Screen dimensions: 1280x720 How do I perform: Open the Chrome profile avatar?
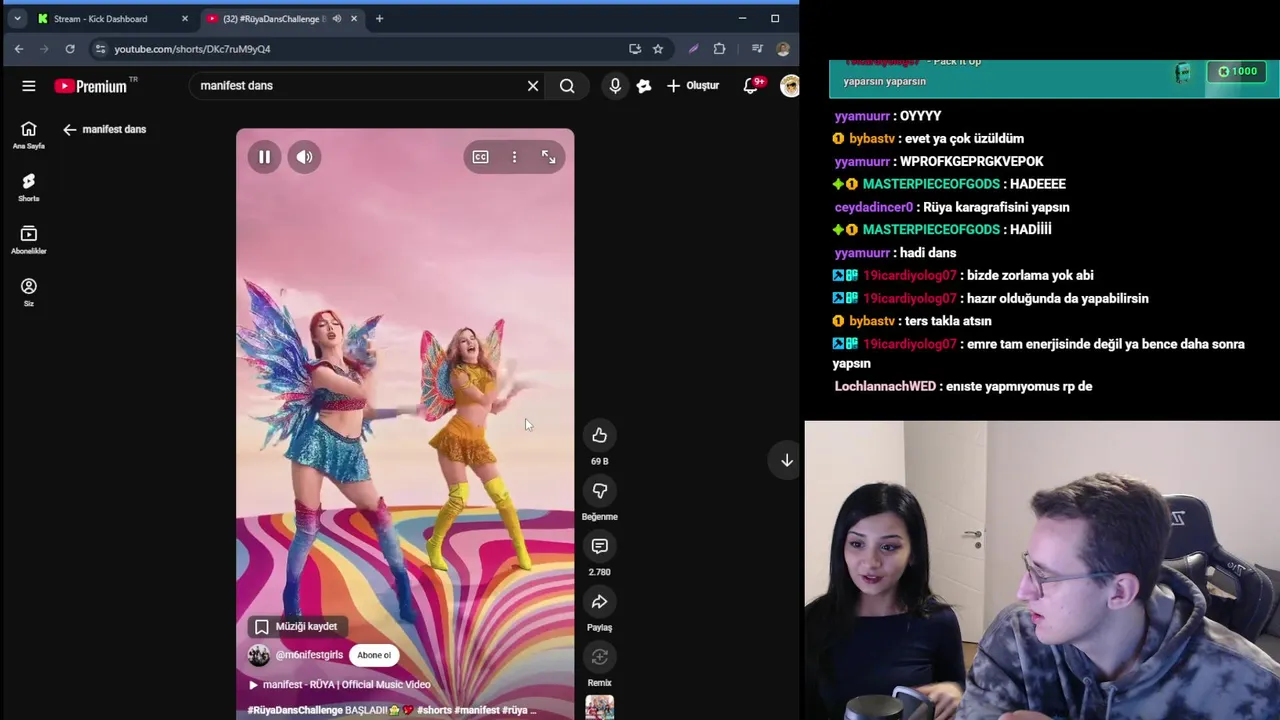[x=782, y=49]
